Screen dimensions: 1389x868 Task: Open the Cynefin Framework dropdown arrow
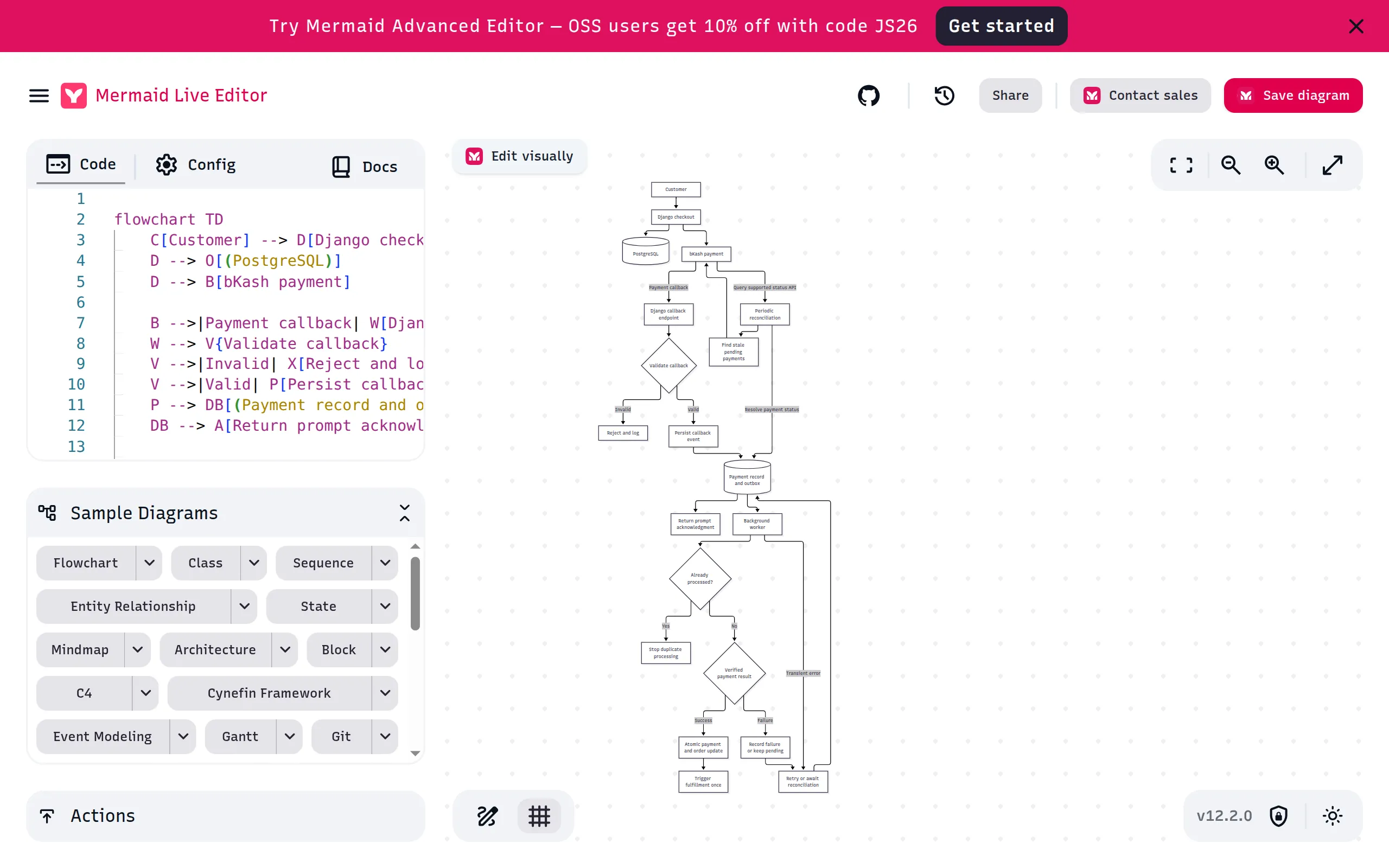385,693
